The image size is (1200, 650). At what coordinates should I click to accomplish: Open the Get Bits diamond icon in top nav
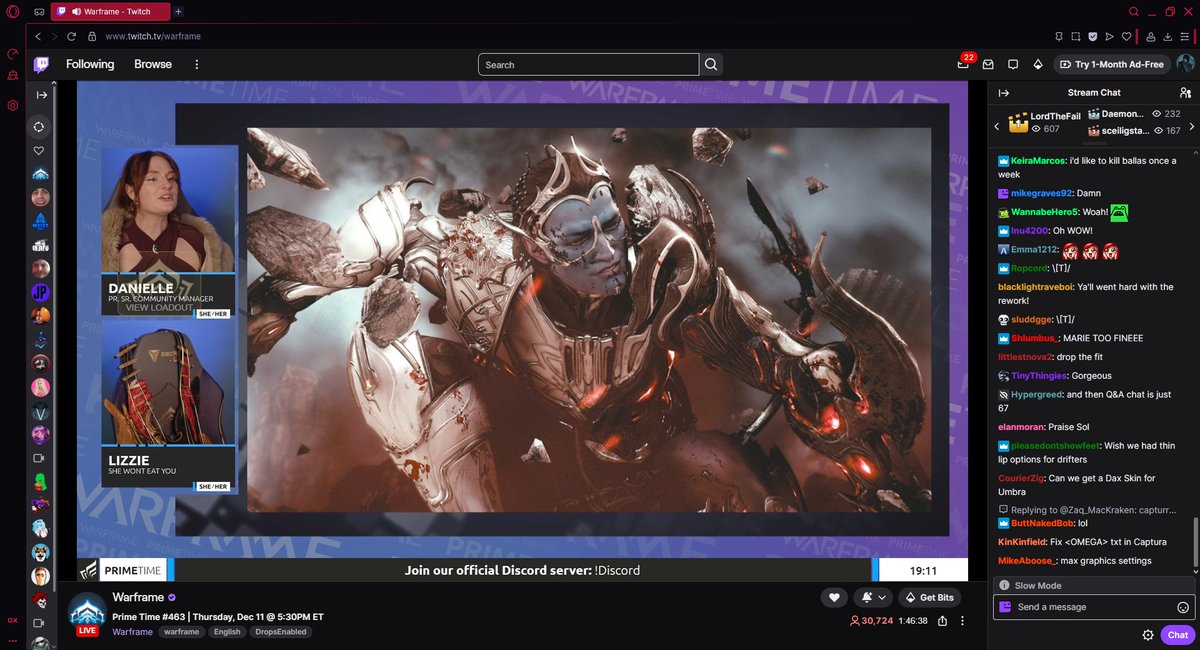[x=1038, y=64]
